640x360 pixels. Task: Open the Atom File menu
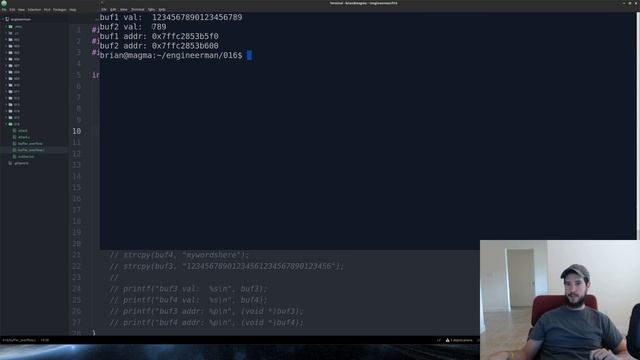[x=4, y=9]
